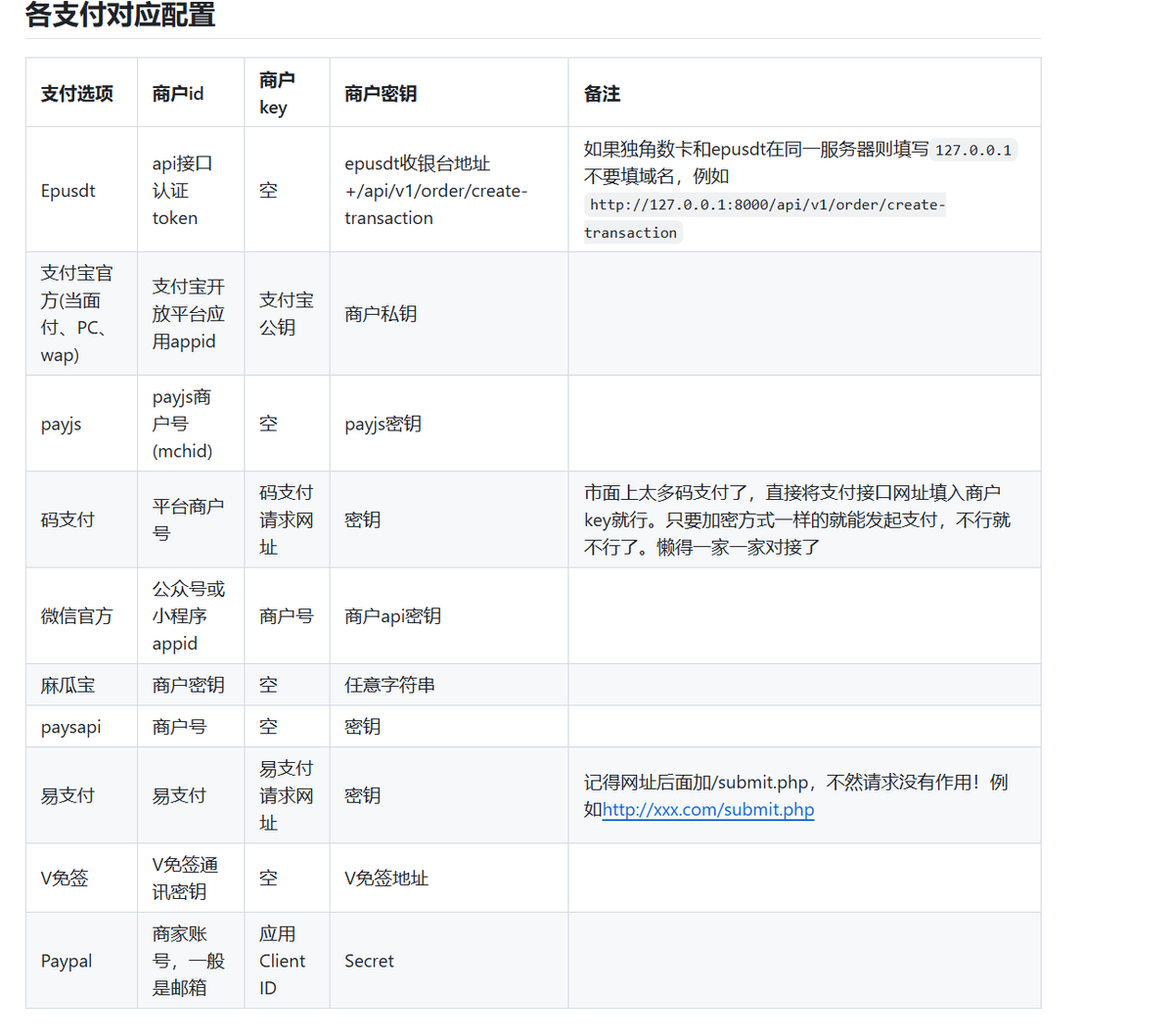Select the paysapi row label

(x=67, y=726)
